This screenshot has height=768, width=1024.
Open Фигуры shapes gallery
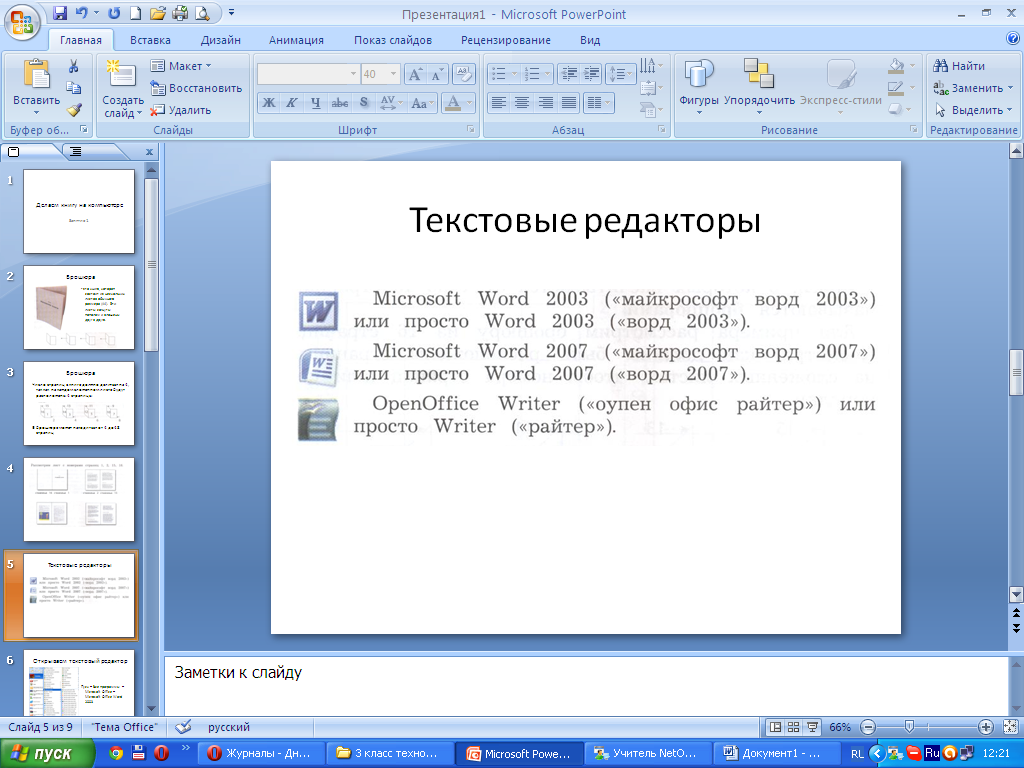(x=698, y=86)
